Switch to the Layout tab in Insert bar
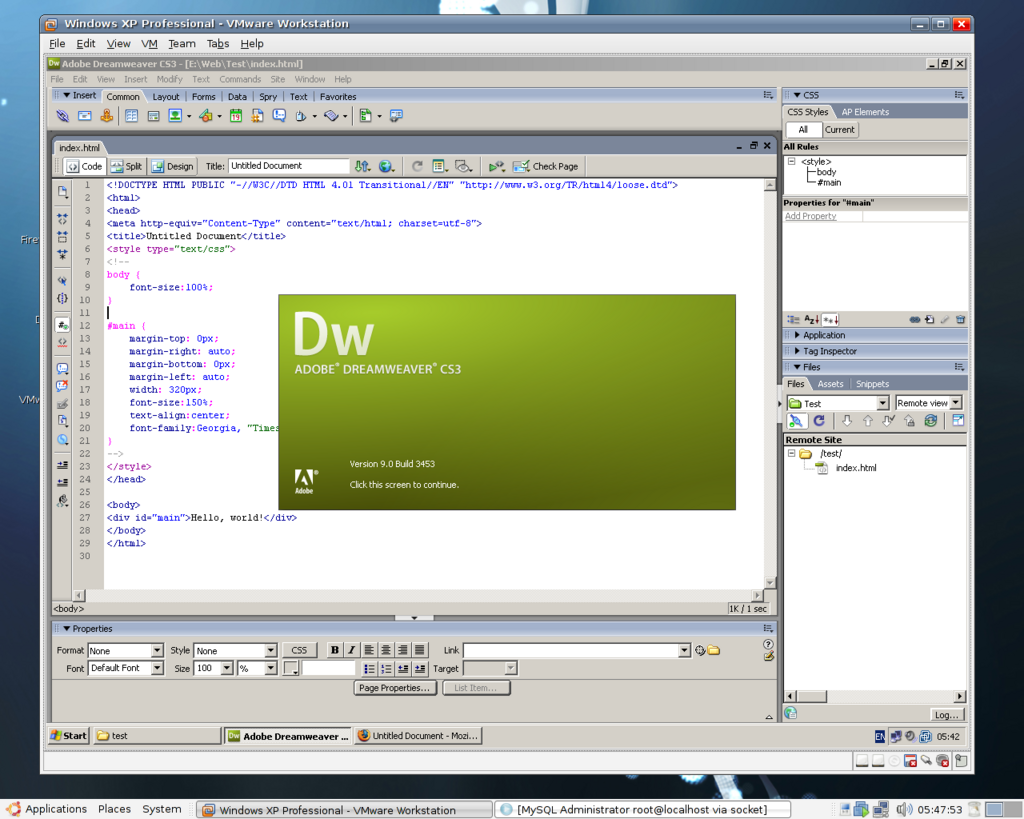 pos(166,97)
